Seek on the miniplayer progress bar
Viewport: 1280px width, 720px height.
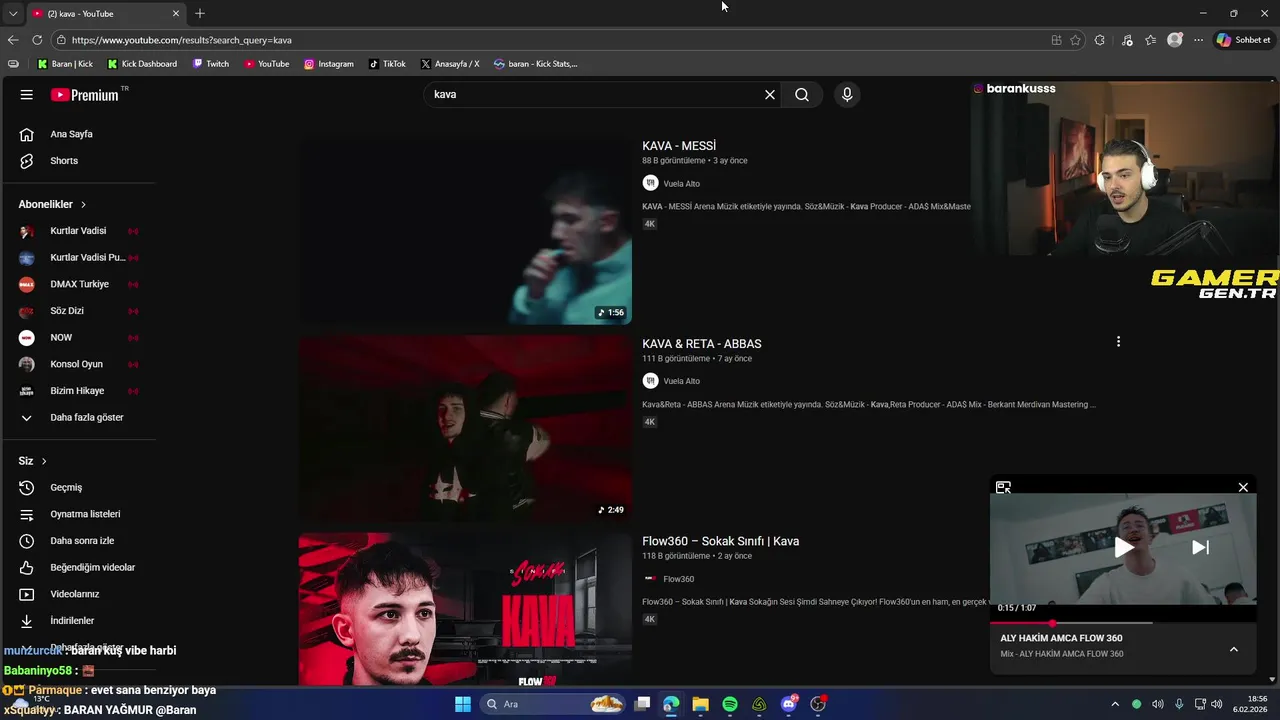click(x=1123, y=623)
